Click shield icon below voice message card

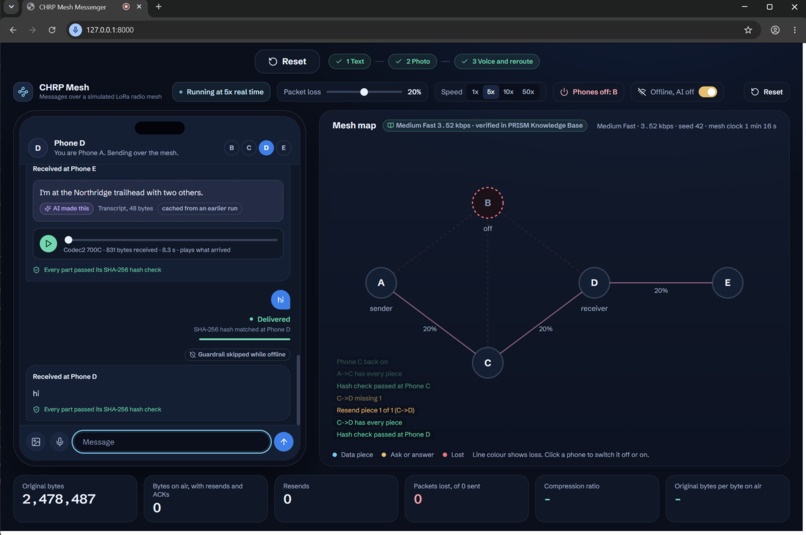(36, 270)
